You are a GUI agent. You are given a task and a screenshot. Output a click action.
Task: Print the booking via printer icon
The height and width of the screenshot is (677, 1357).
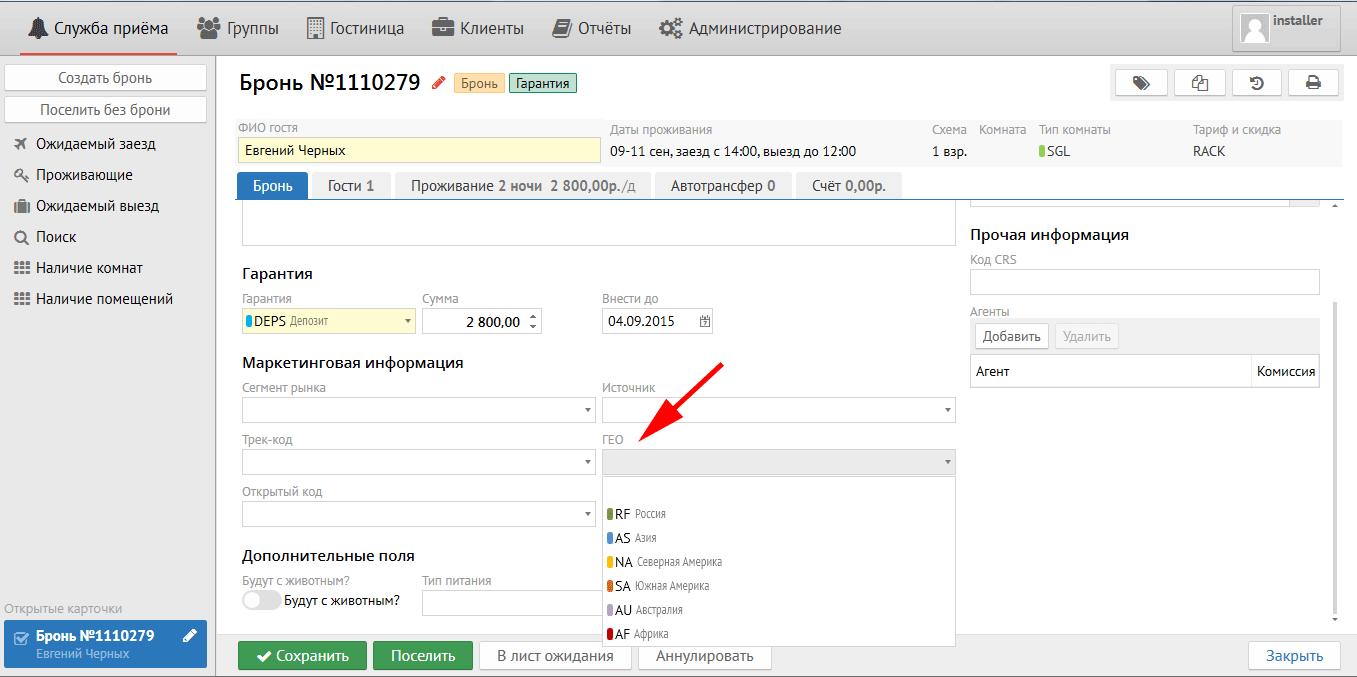(1313, 83)
